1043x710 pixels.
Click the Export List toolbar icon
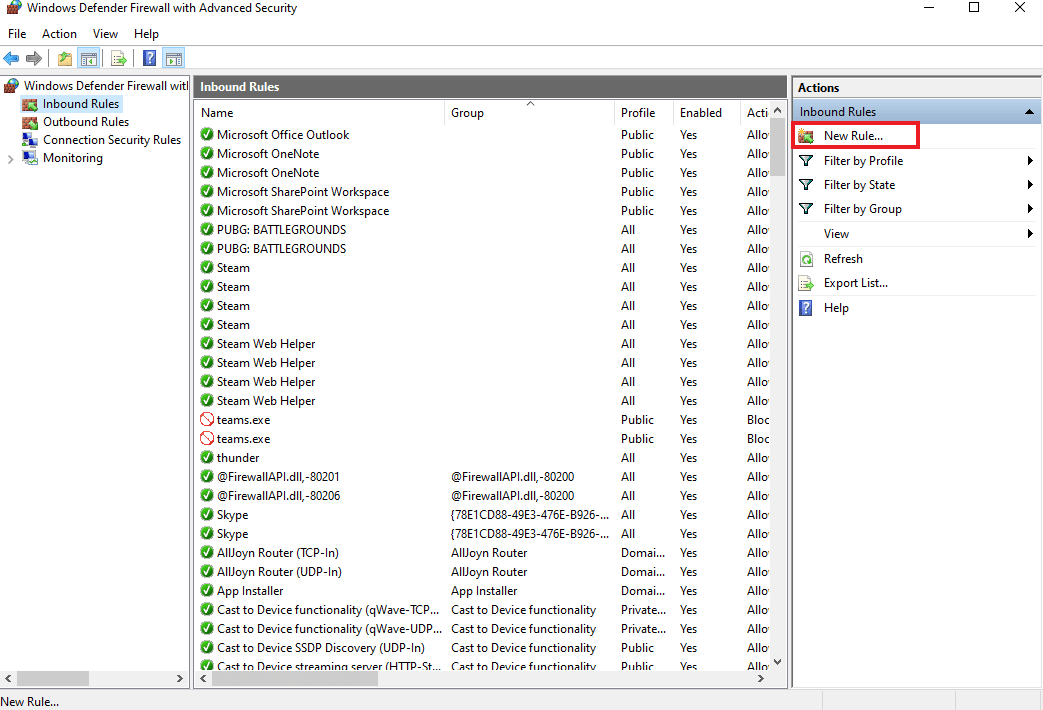tap(118, 59)
